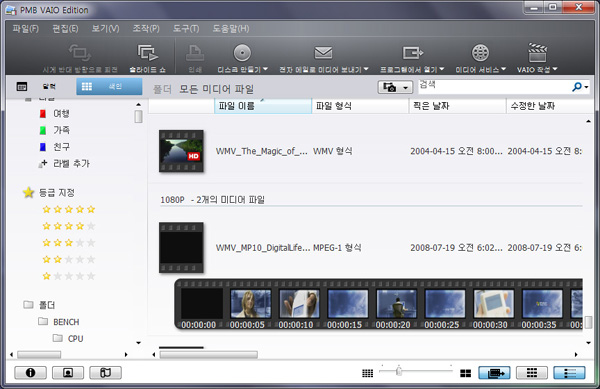The image size is (600, 389).
Task: Switch to the calendar (달력) view
Action: point(37,86)
